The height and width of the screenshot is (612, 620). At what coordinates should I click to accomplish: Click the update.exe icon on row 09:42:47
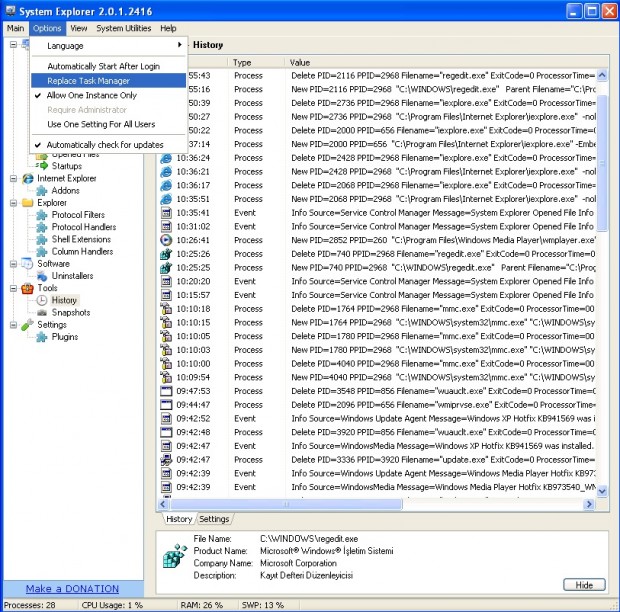[x=166, y=459]
